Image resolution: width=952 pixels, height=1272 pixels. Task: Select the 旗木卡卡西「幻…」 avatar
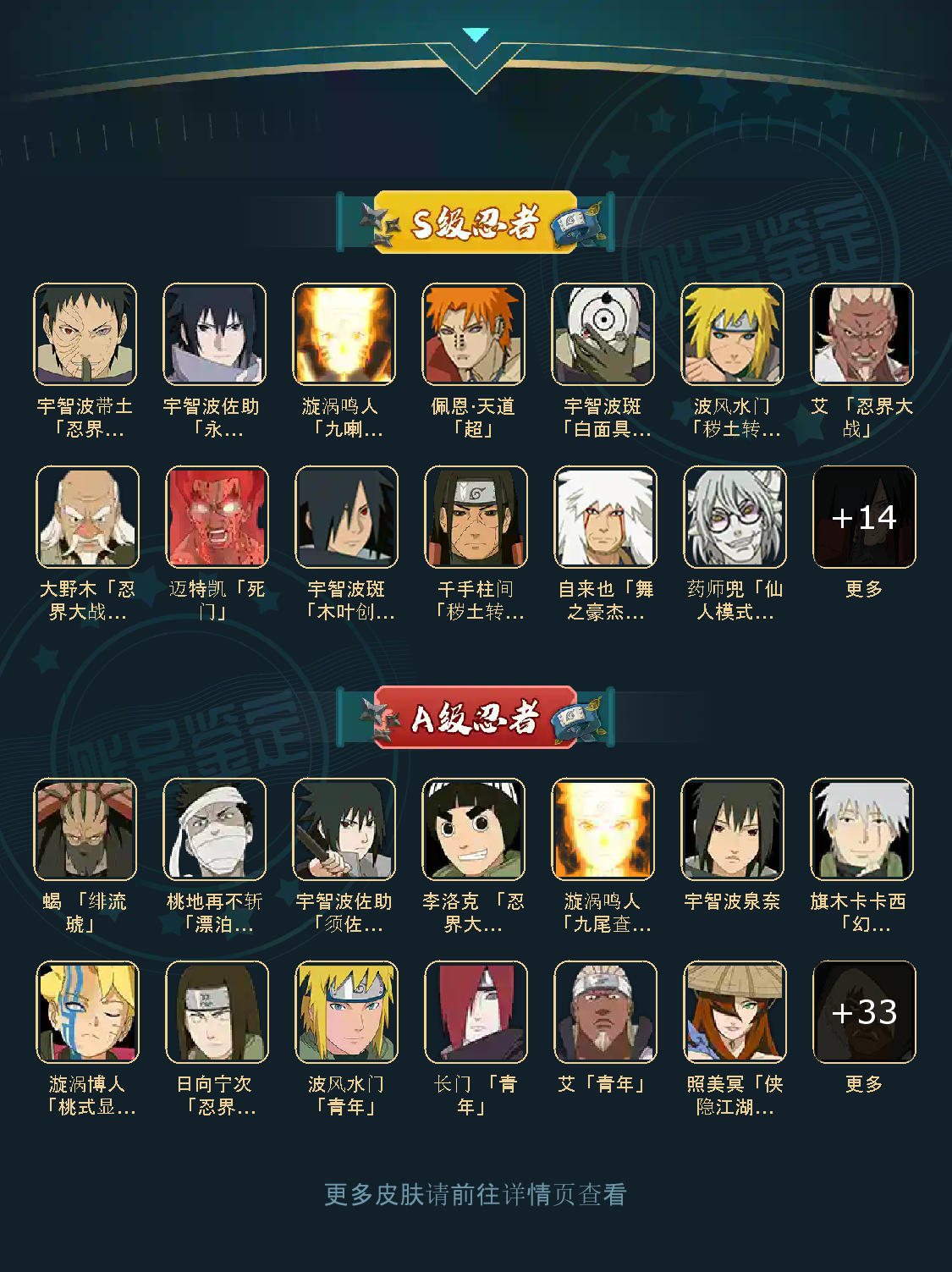(x=861, y=829)
